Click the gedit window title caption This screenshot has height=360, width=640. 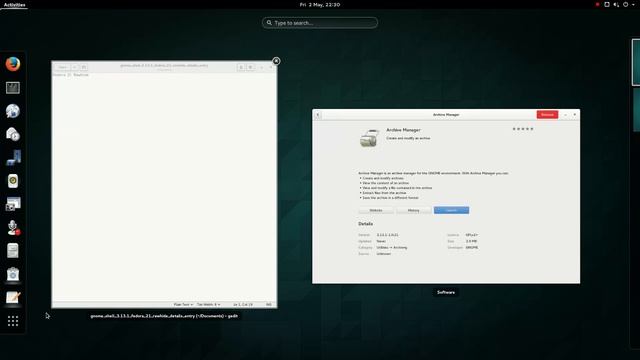pos(164,316)
